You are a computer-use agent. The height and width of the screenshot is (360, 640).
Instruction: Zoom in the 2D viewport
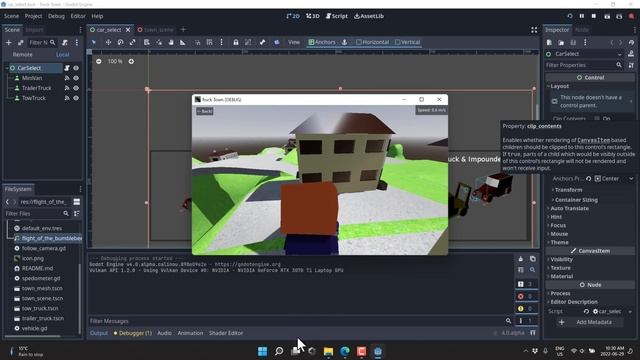131,61
